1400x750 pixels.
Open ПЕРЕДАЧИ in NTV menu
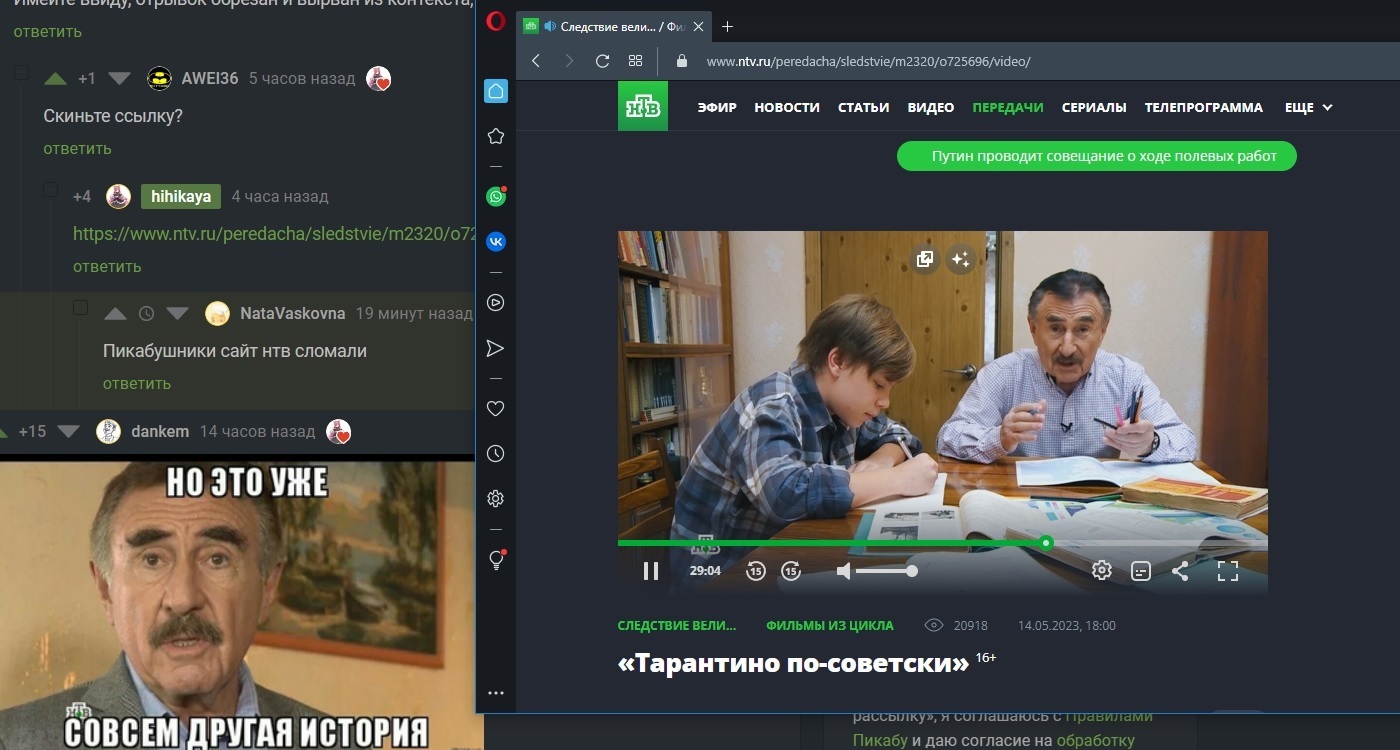(x=1008, y=107)
